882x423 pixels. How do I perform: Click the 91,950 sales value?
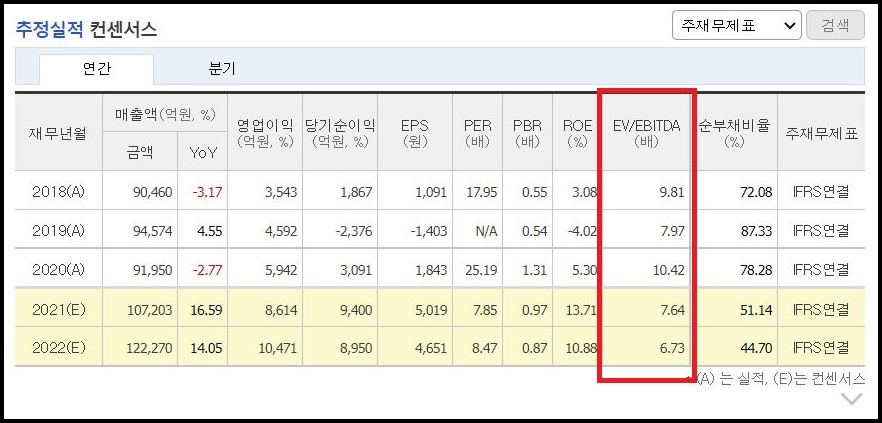153,271
